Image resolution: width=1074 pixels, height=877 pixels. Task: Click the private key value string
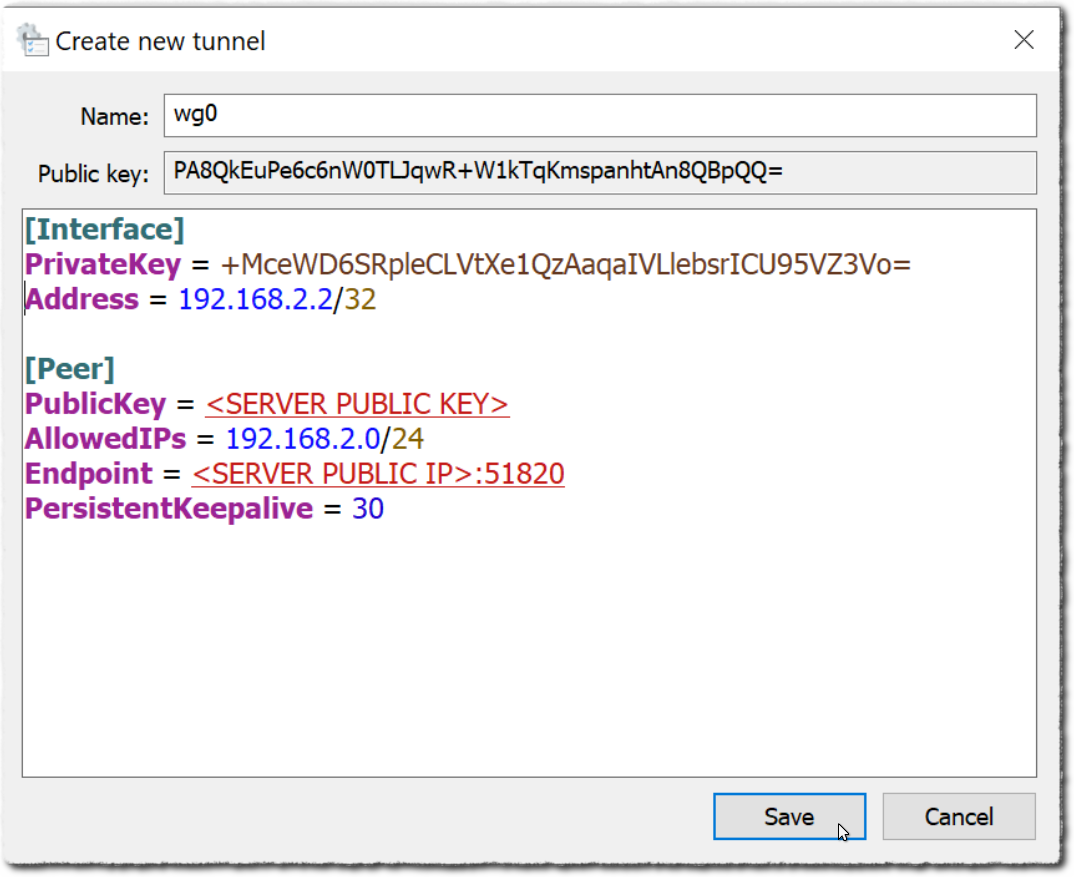tap(566, 265)
